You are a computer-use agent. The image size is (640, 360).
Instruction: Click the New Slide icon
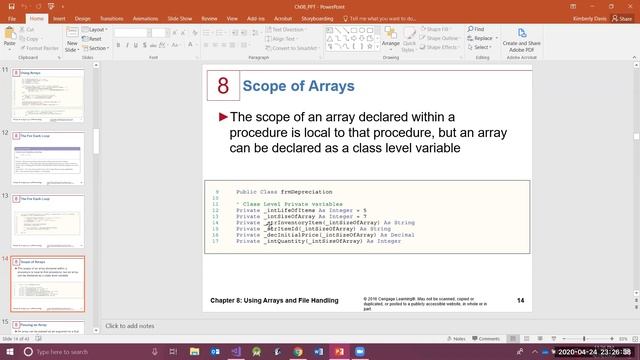72,33
